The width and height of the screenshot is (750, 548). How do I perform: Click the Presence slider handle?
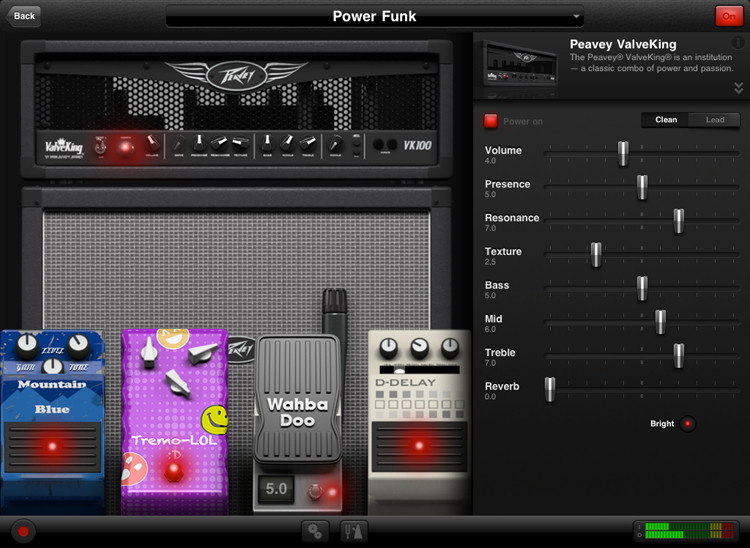pyautogui.click(x=642, y=186)
